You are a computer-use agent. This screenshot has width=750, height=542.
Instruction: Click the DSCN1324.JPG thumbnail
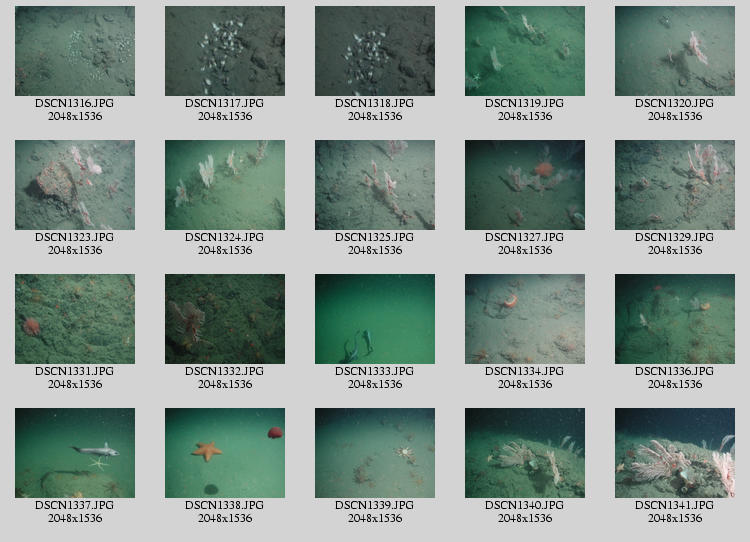coord(225,185)
